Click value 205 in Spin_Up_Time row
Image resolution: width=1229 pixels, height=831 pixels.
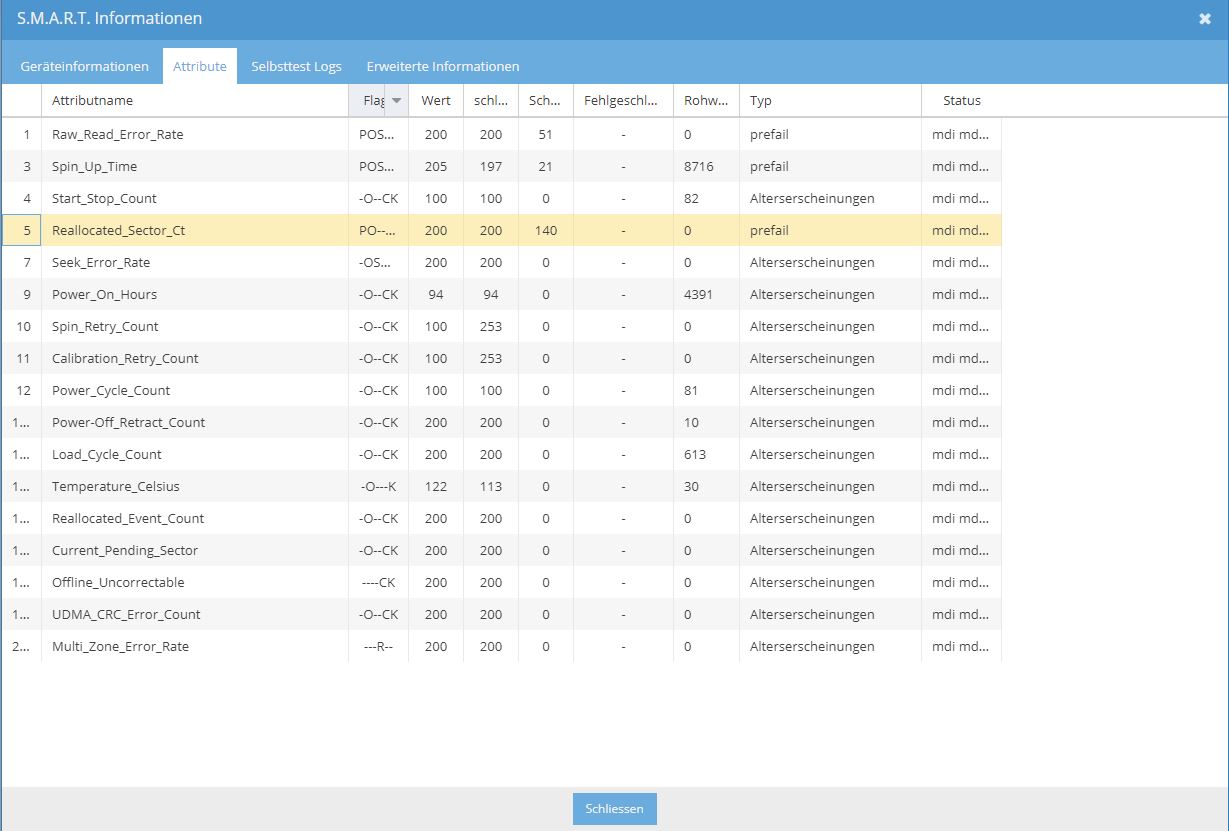[436, 166]
